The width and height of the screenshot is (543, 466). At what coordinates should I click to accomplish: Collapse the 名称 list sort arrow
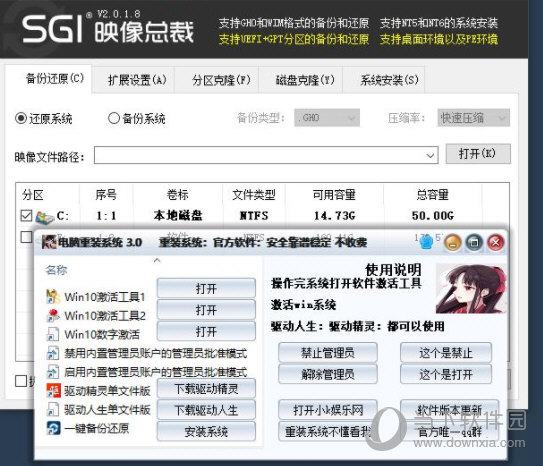(157, 260)
